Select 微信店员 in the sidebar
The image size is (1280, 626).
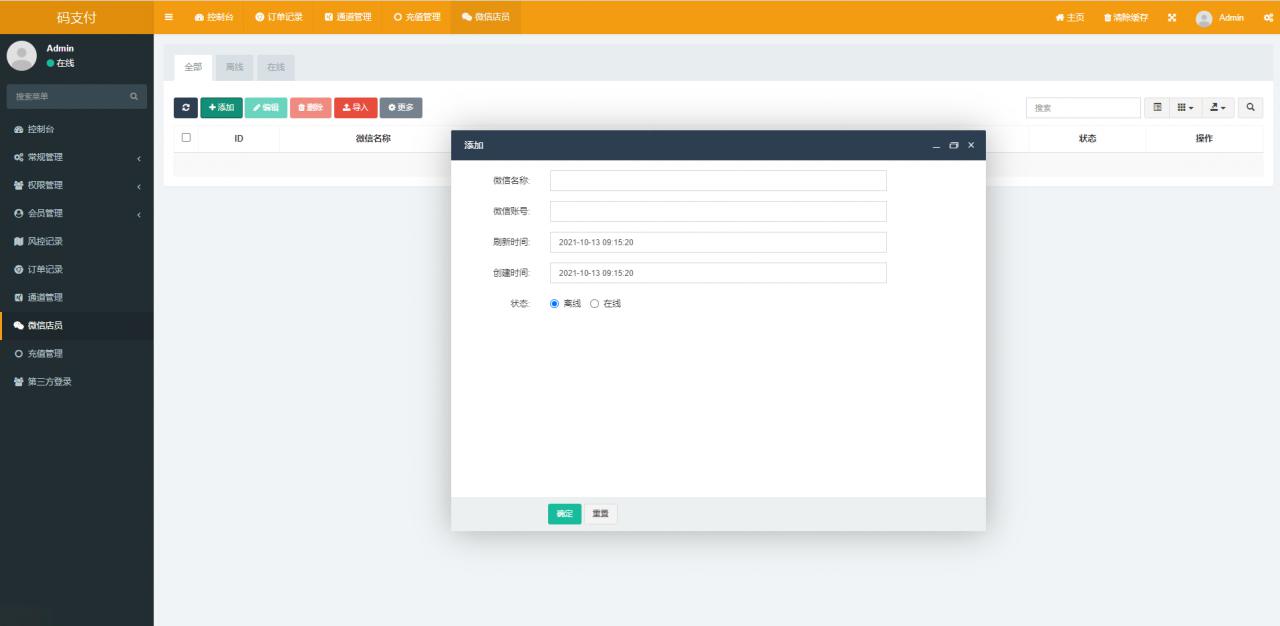[77, 325]
